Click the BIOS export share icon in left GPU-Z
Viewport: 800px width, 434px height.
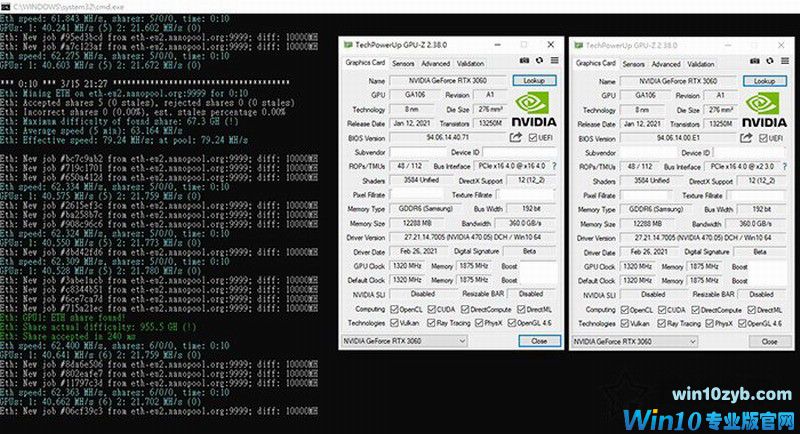[x=517, y=137]
